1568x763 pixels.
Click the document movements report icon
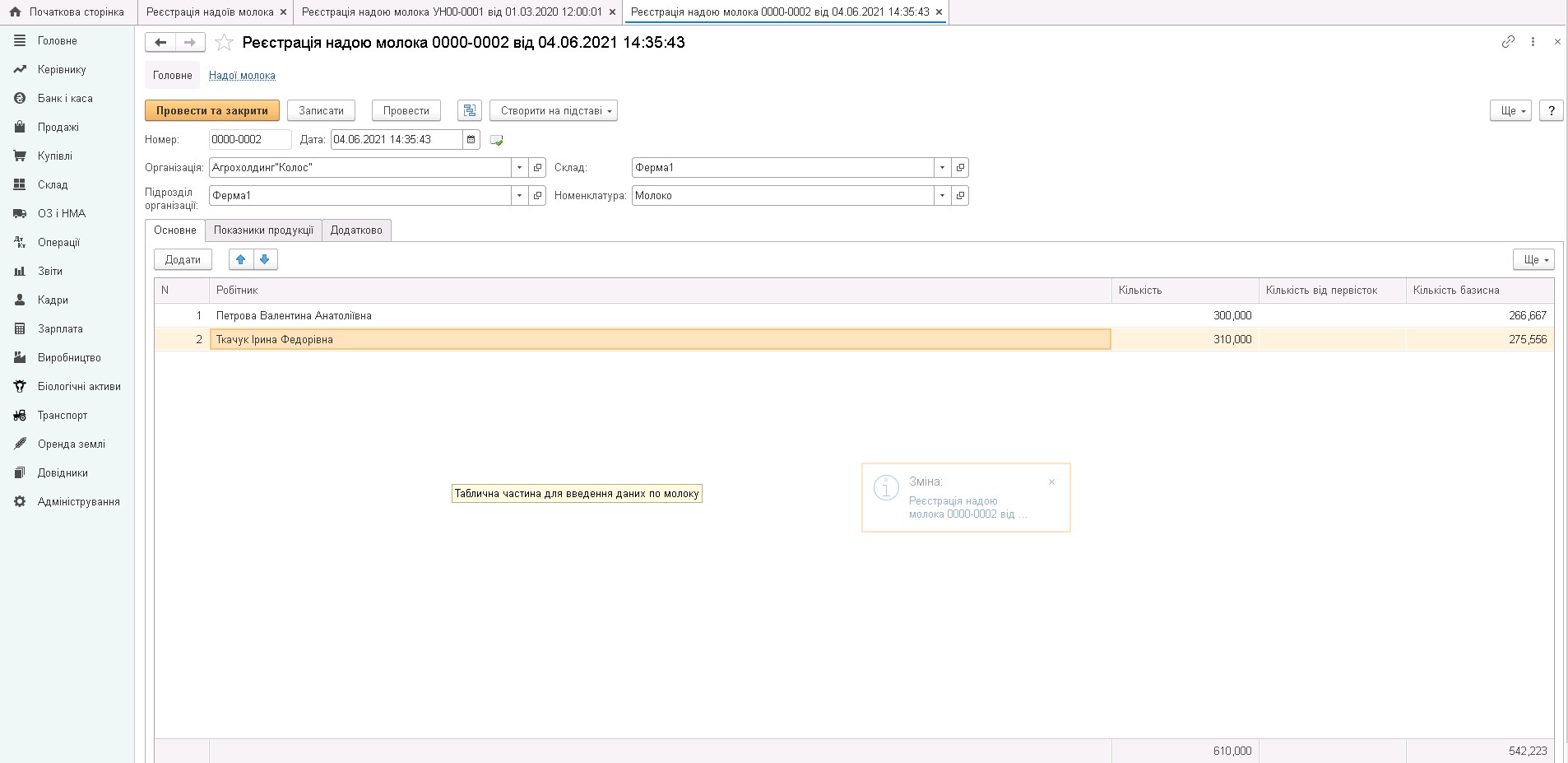coord(470,111)
